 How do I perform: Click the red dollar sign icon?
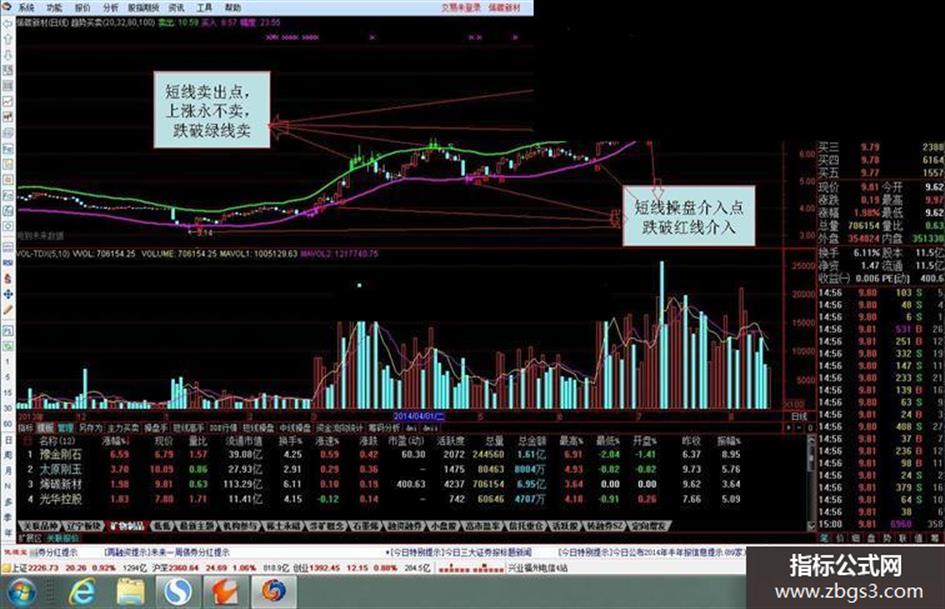coord(8,279)
